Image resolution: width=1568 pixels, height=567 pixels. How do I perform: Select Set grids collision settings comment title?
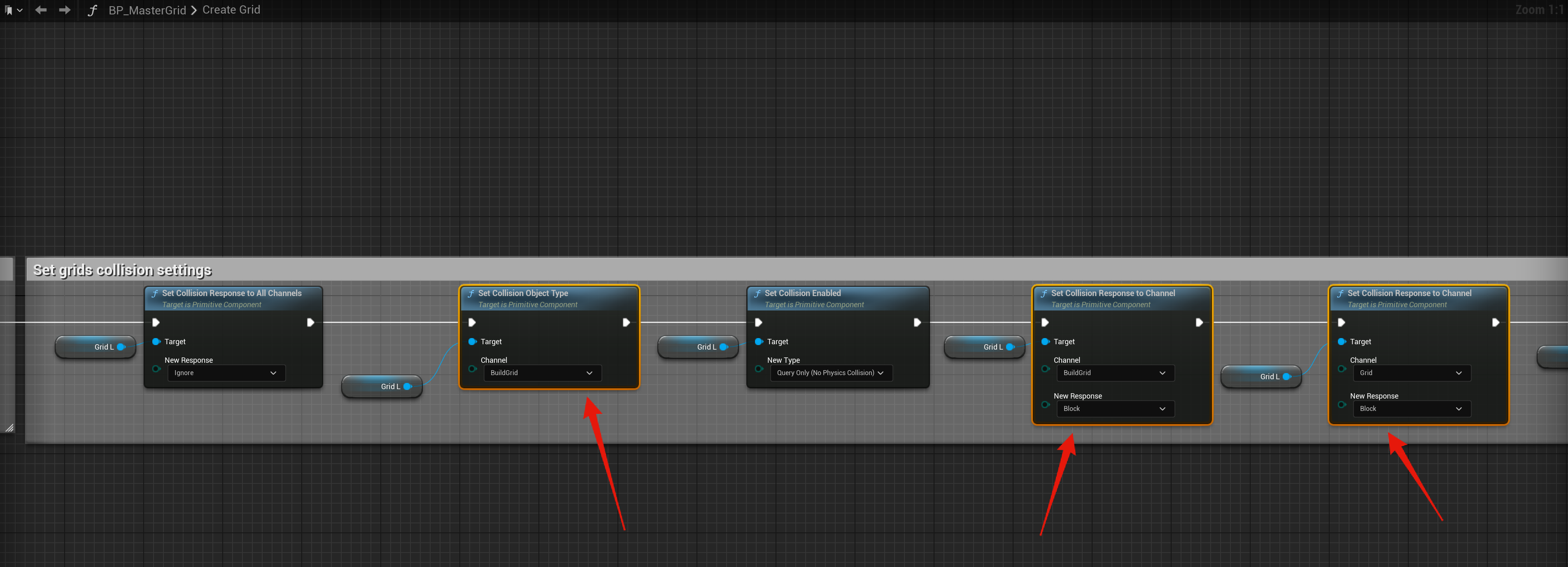click(122, 270)
